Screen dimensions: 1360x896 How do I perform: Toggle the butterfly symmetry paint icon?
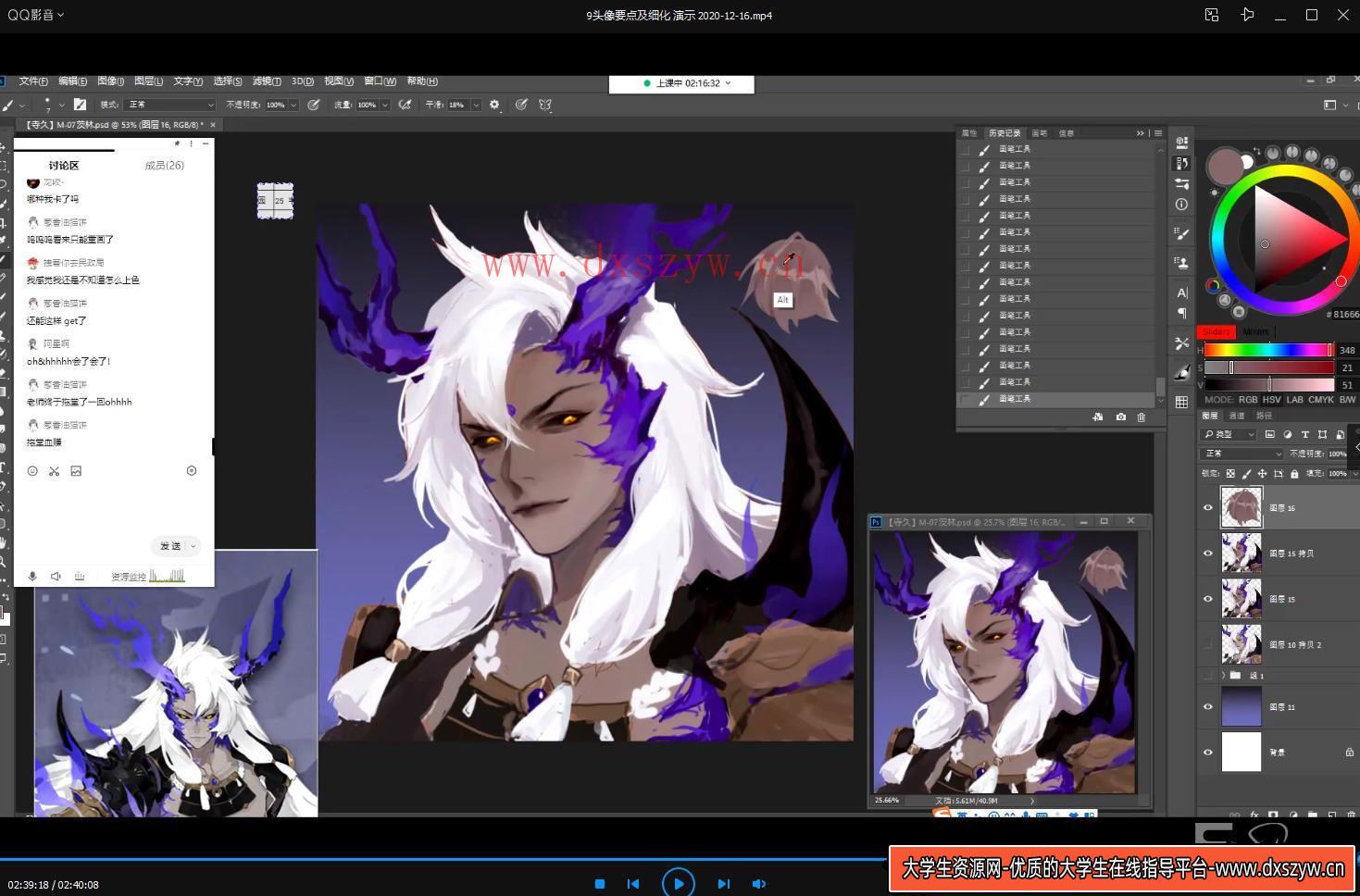coord(545,105)
